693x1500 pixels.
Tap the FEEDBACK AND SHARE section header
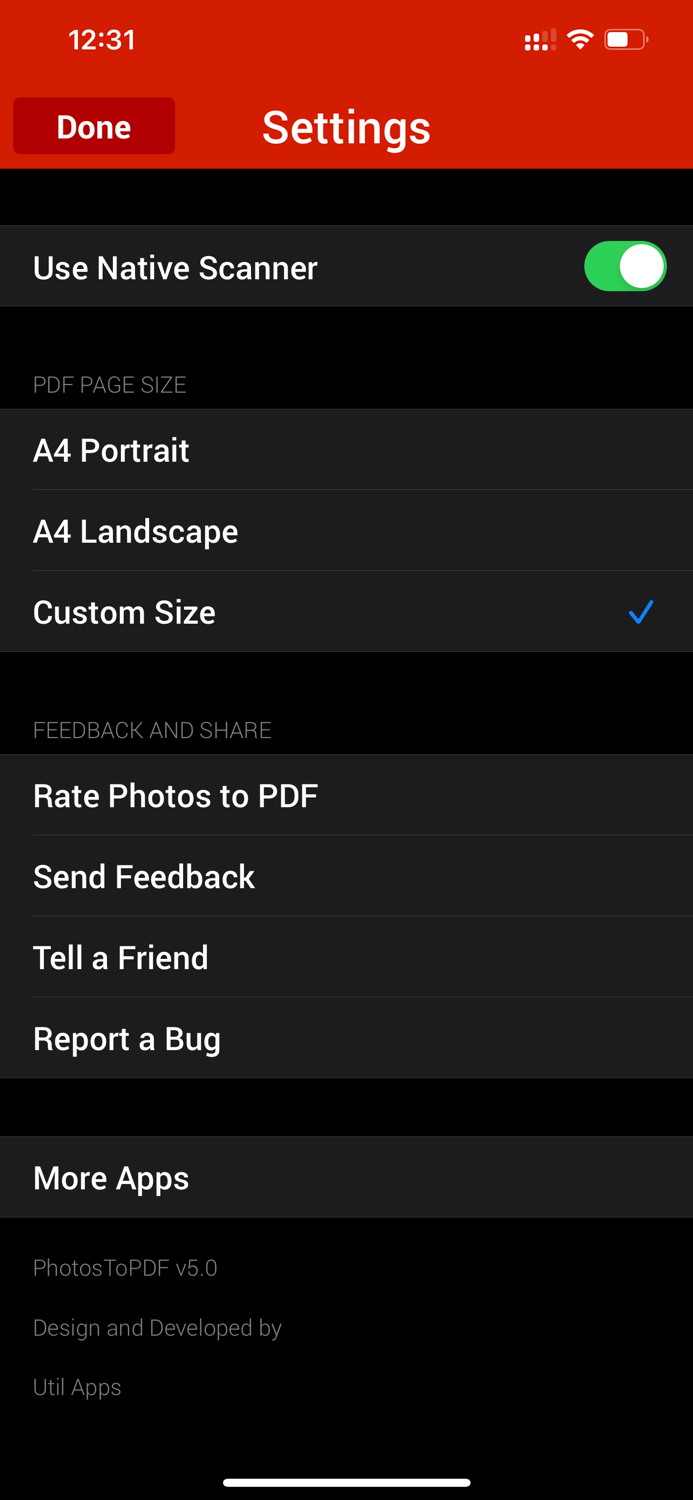coord(152,730)
